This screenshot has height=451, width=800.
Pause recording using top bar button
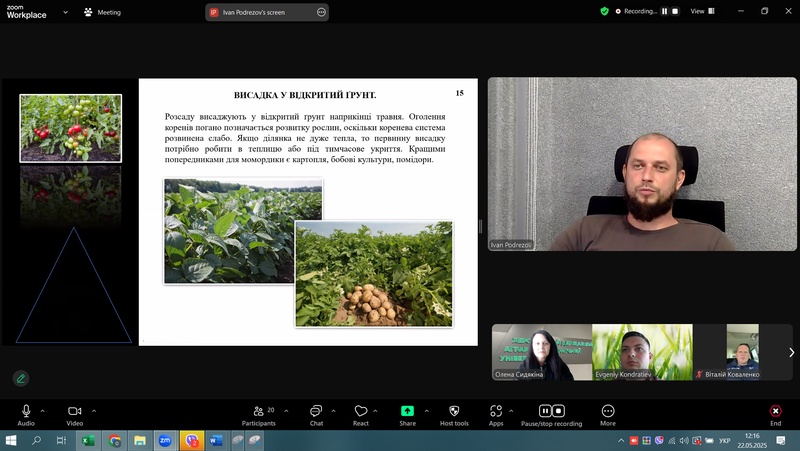pyautogui.click(x=664, y=11)
